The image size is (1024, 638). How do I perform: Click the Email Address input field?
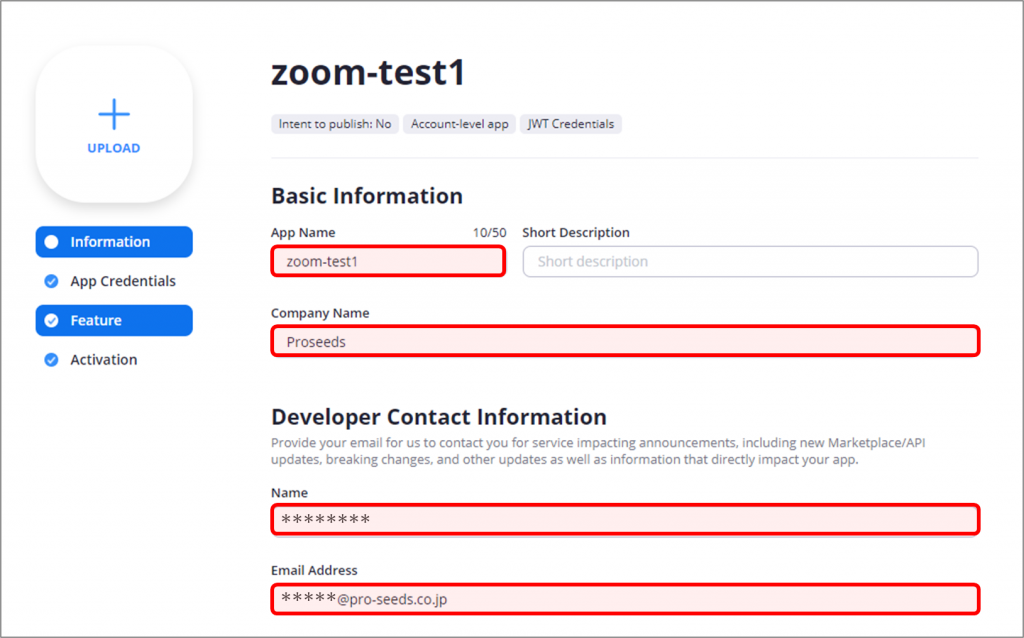(625, 599)
